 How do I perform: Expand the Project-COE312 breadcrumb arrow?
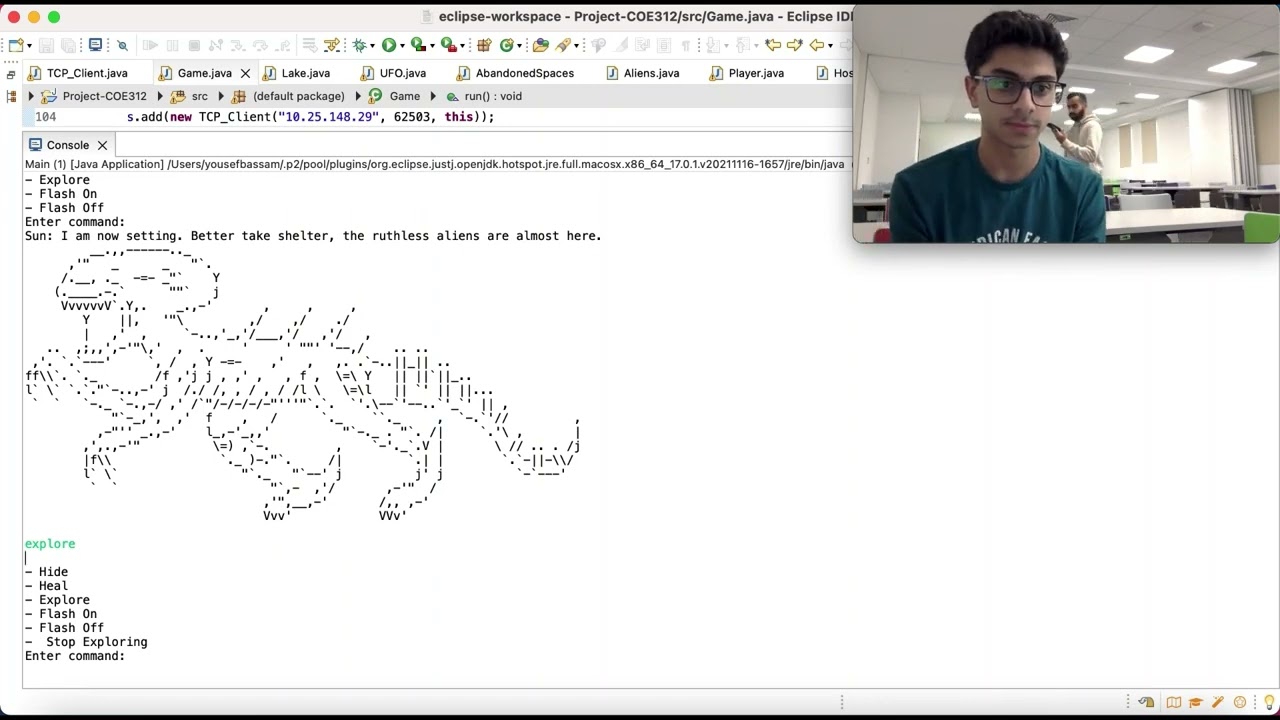coord(31,96)
